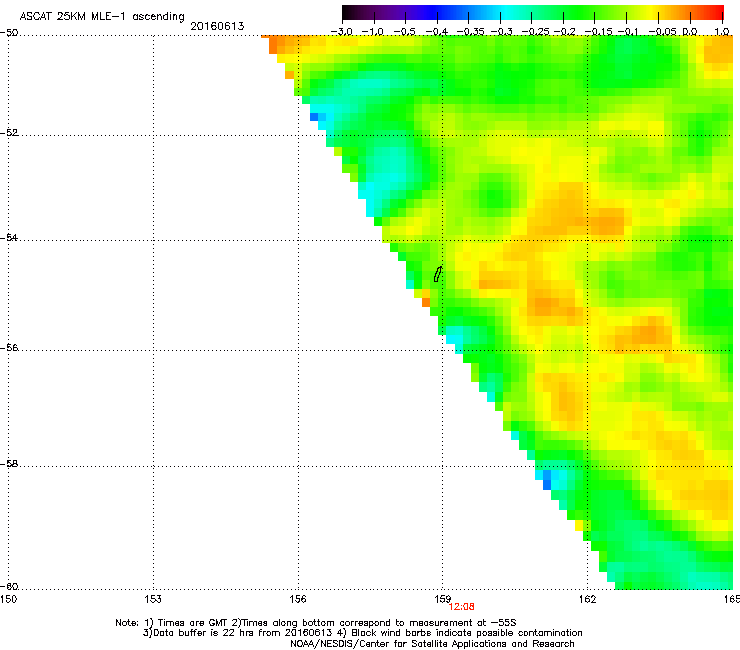Image resolution: width=740 pixels, height=650 pixels.
Task: Click the small black island outline near 159
Action: point(438,274)
